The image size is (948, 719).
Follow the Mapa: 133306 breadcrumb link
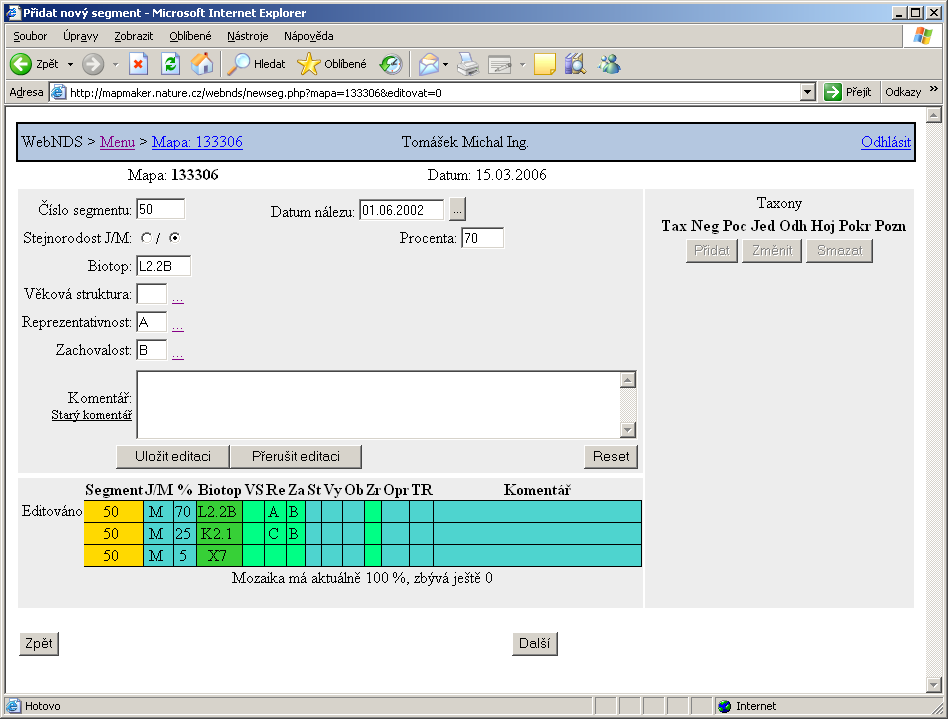click(197, 142)
